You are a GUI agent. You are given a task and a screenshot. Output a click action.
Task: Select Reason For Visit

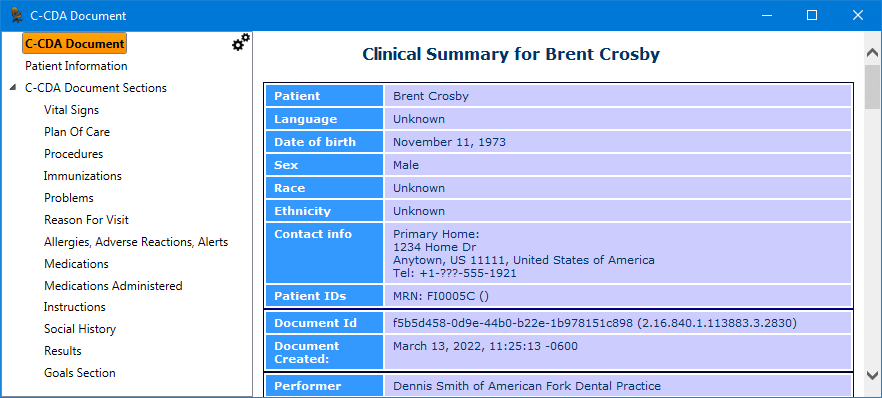(x=87, y=220)
